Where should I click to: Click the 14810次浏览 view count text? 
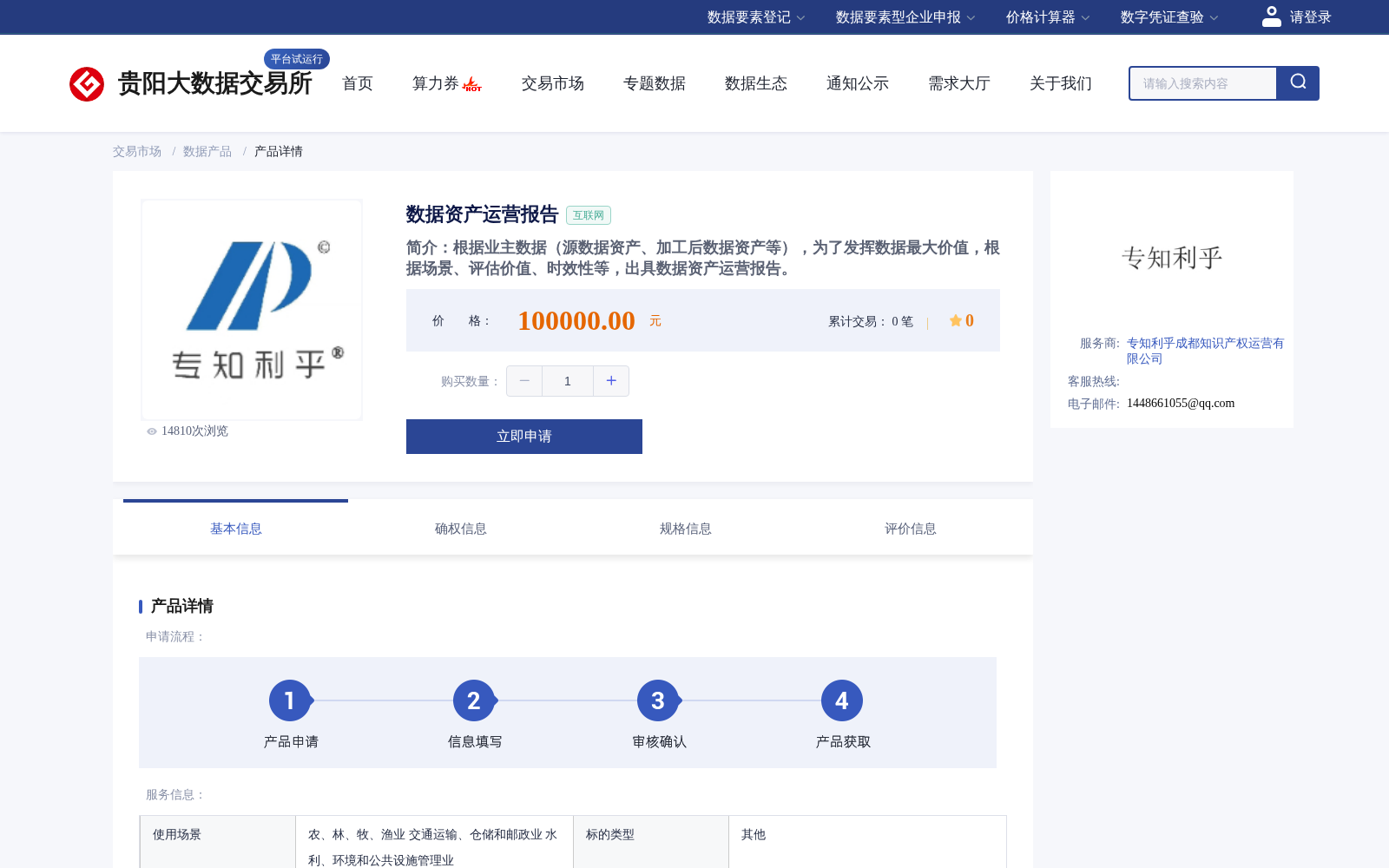coord(194,431)
